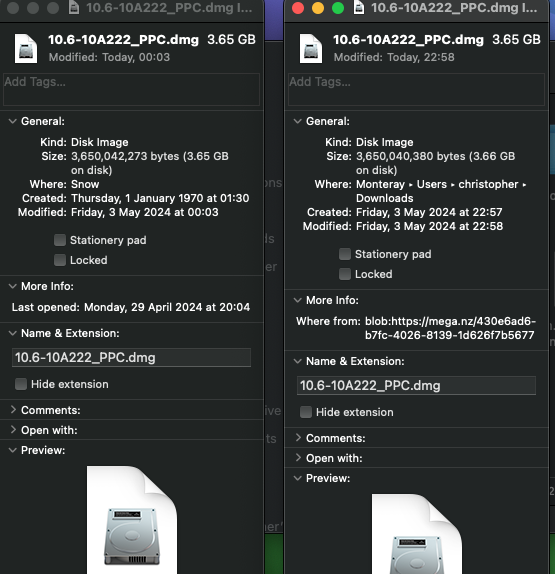The image size is (555, 574).
Task: Collapse the More Info section in right window
Action: click(298, 300)
